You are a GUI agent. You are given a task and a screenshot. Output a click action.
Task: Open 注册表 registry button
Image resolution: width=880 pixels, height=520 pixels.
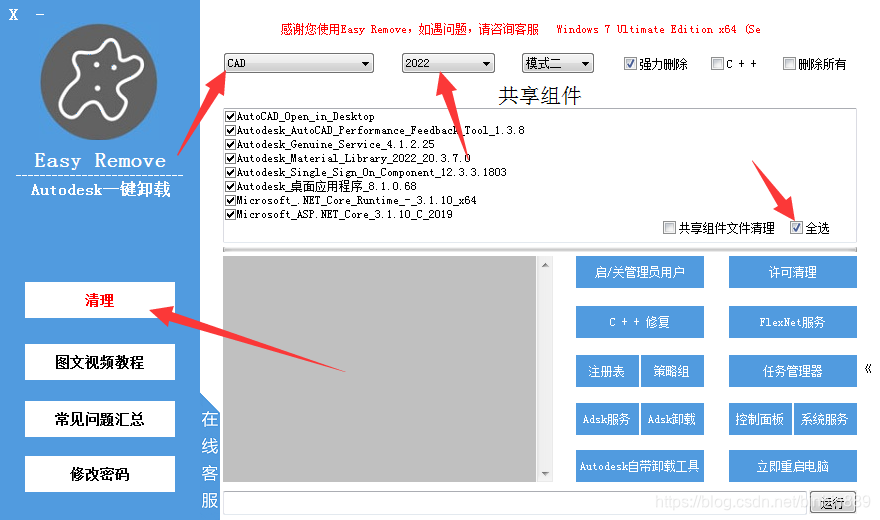pyautogui.click(x=607, y=371)
